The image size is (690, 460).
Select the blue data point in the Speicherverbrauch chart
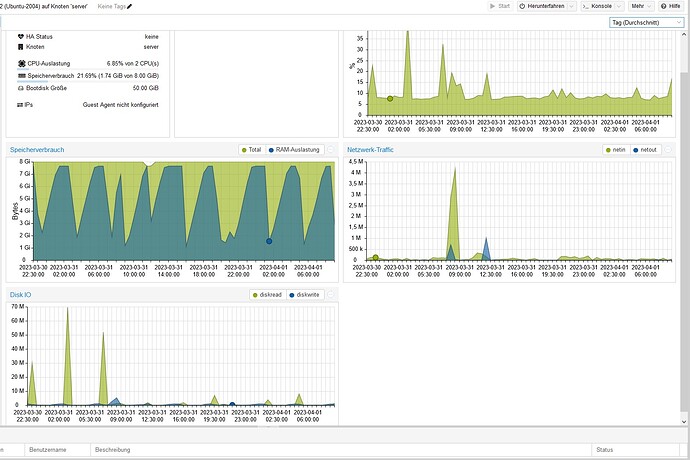pos(269,241)
